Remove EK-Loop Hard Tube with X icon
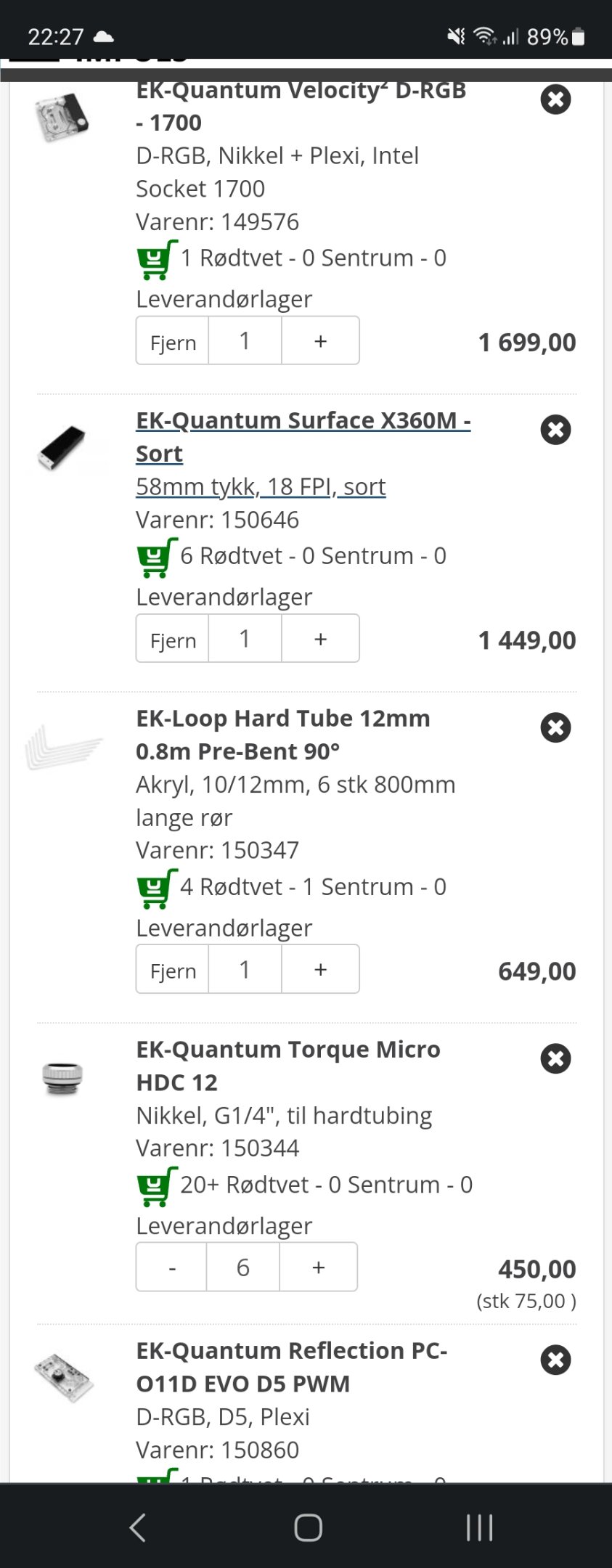The image size is (612, 1568). 555,727
